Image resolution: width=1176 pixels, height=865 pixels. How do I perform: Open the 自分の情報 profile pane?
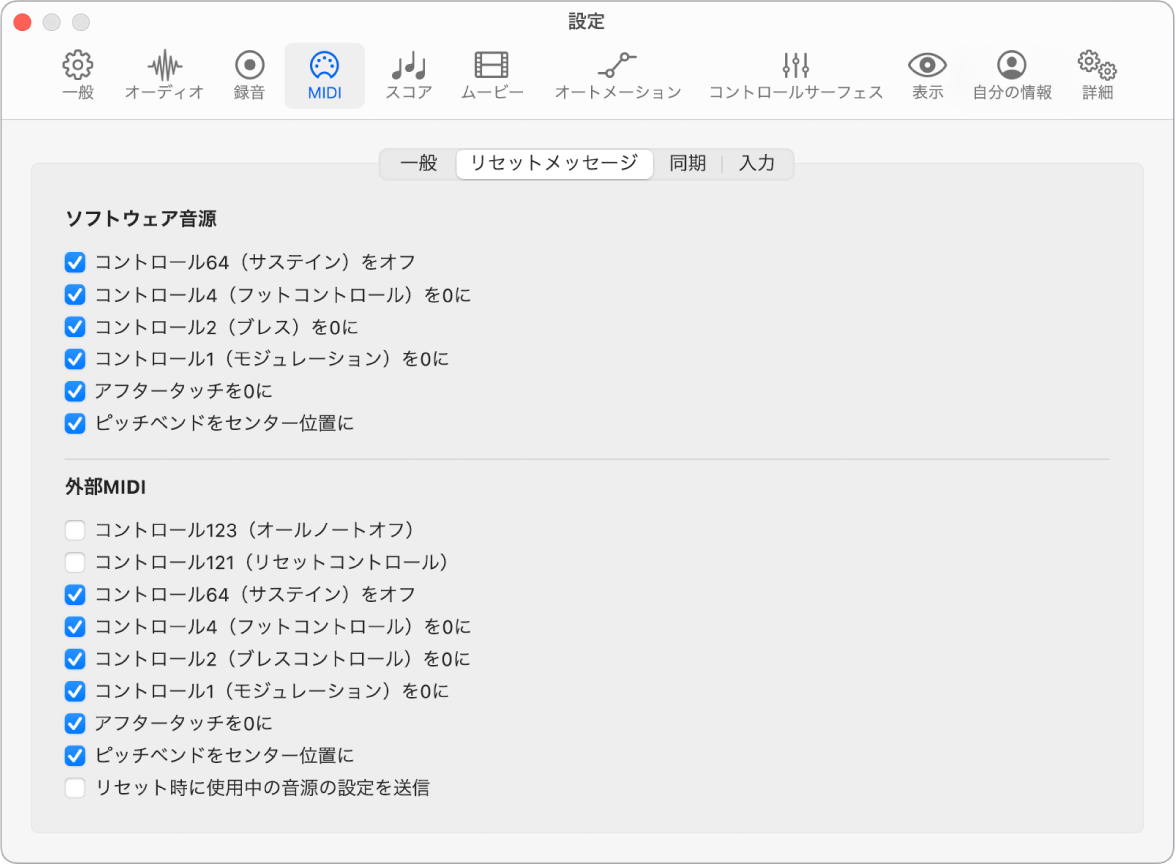tap(1012, 76)
